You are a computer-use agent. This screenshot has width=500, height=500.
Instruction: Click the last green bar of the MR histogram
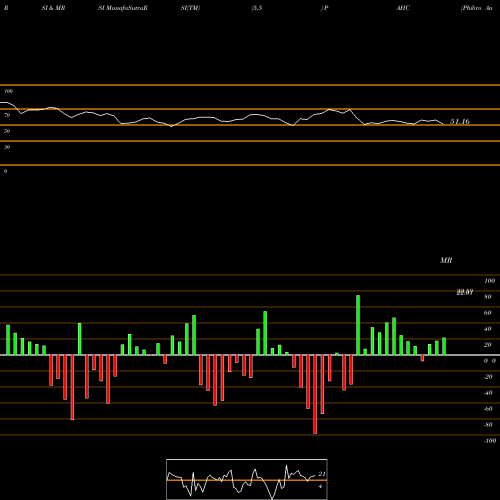pos(444,346)
